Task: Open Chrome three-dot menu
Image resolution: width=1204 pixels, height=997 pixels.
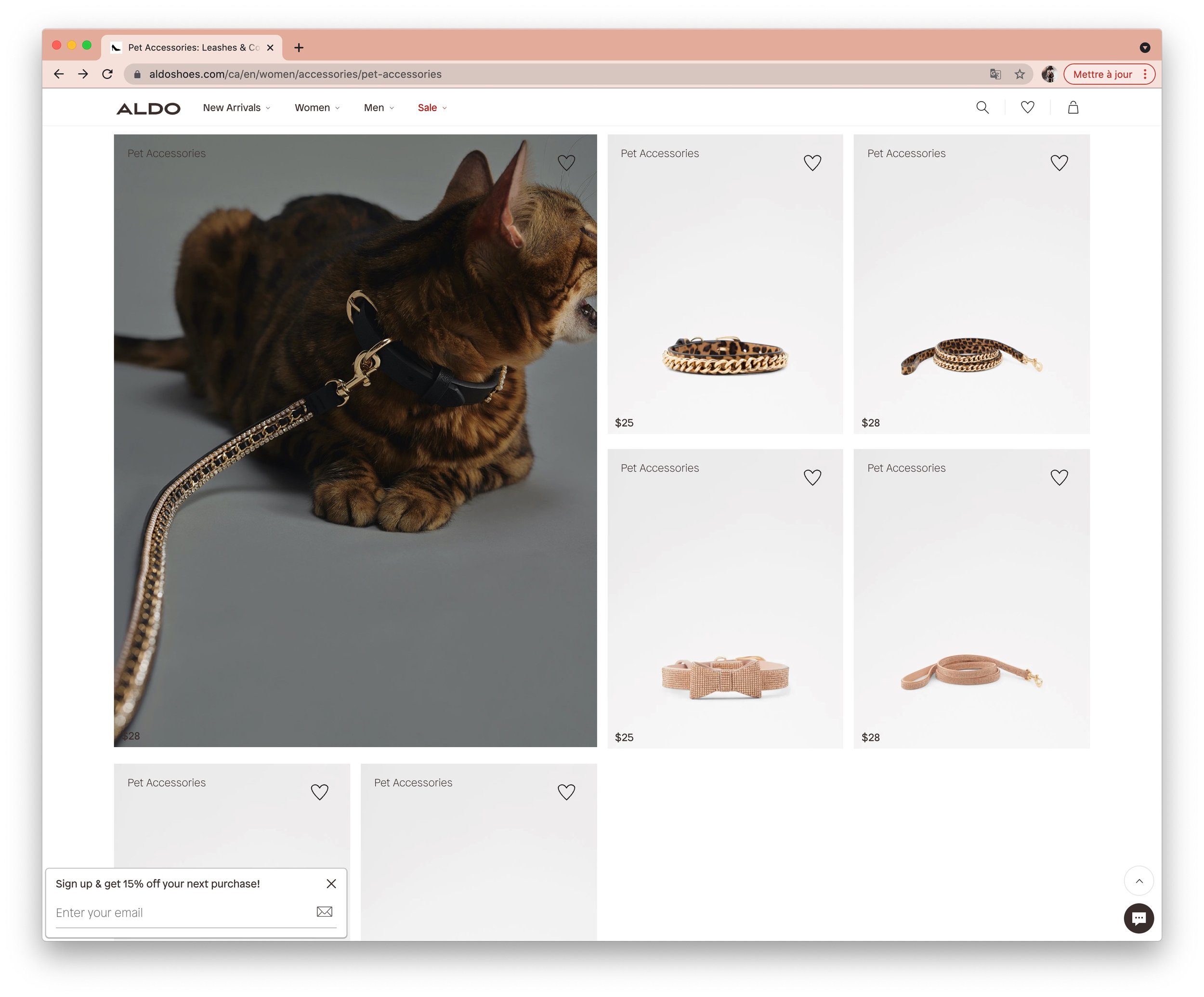Action: (1145, 74)
